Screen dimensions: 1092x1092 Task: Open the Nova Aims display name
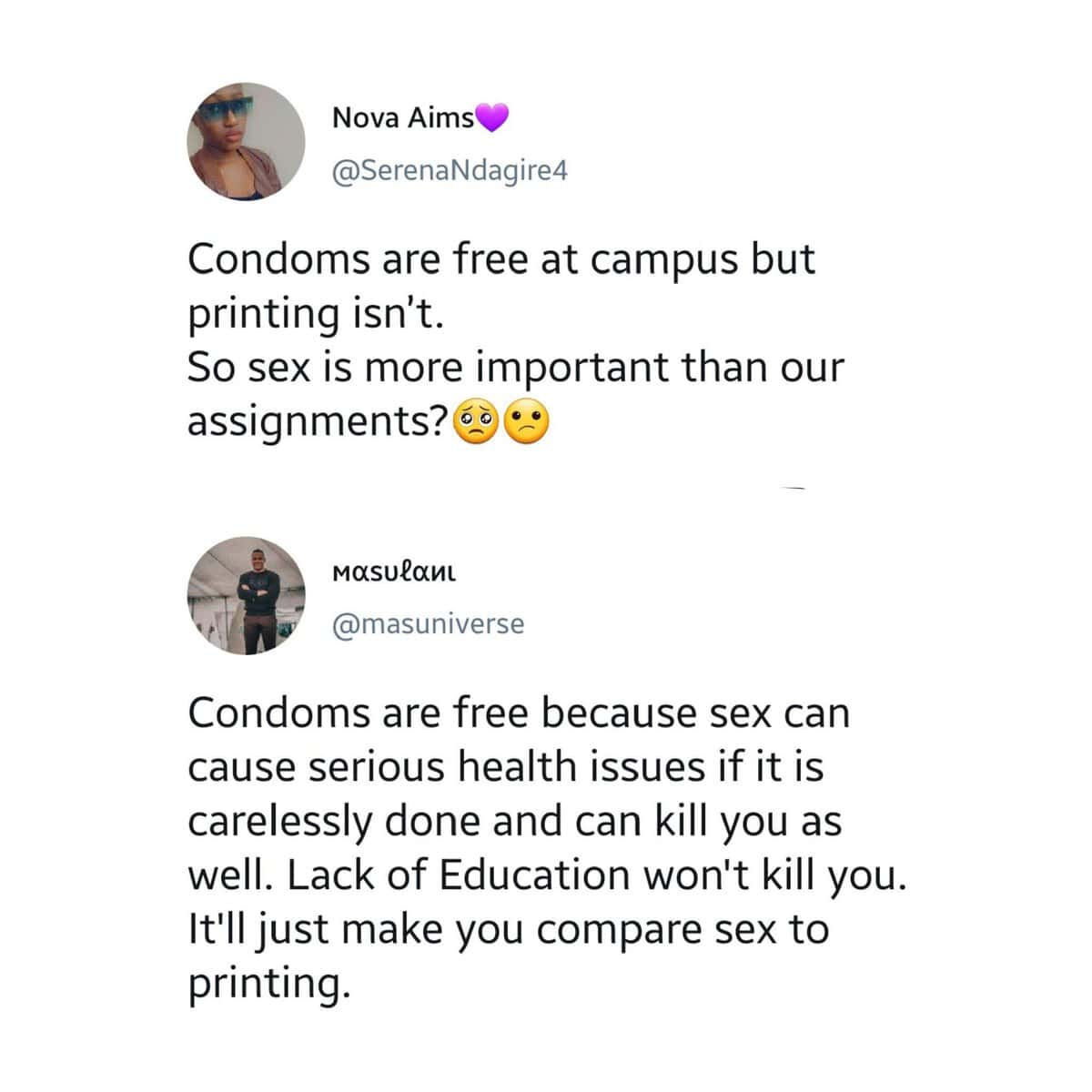pyautogui.click(x=403, y=117)
